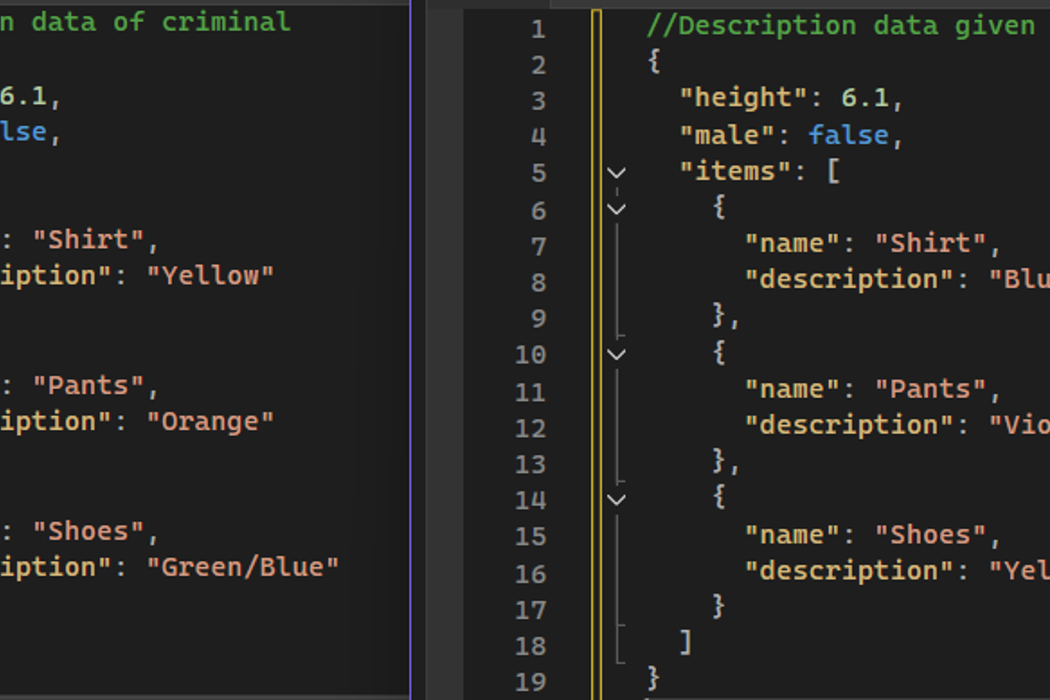1050x700 pixels.
Task: Click the "Green/Blue" string in the left pane
Action: 242,567
